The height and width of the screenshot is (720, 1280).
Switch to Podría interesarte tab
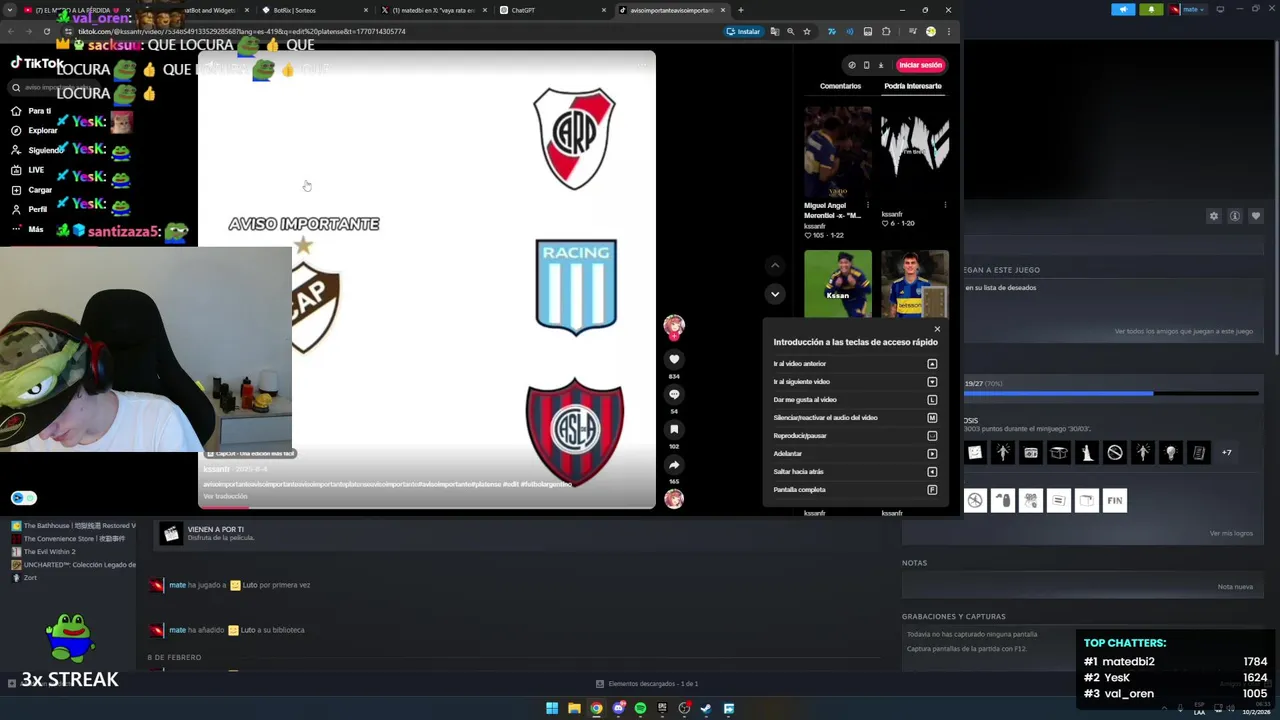[x=912, y=86]
